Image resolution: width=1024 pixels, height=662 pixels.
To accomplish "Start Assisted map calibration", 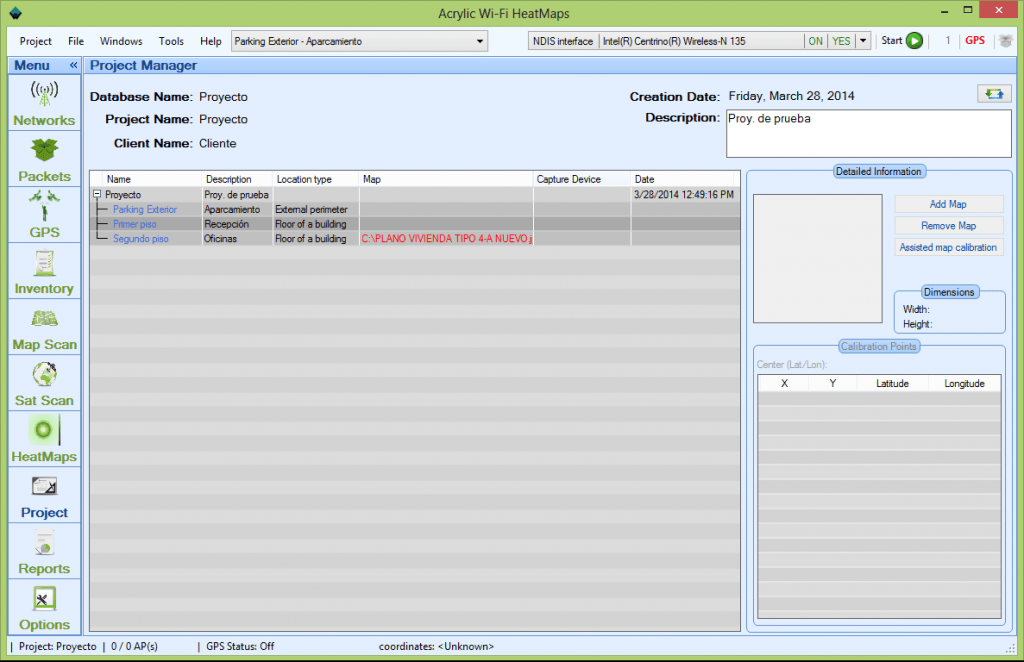I will [948, 247].
